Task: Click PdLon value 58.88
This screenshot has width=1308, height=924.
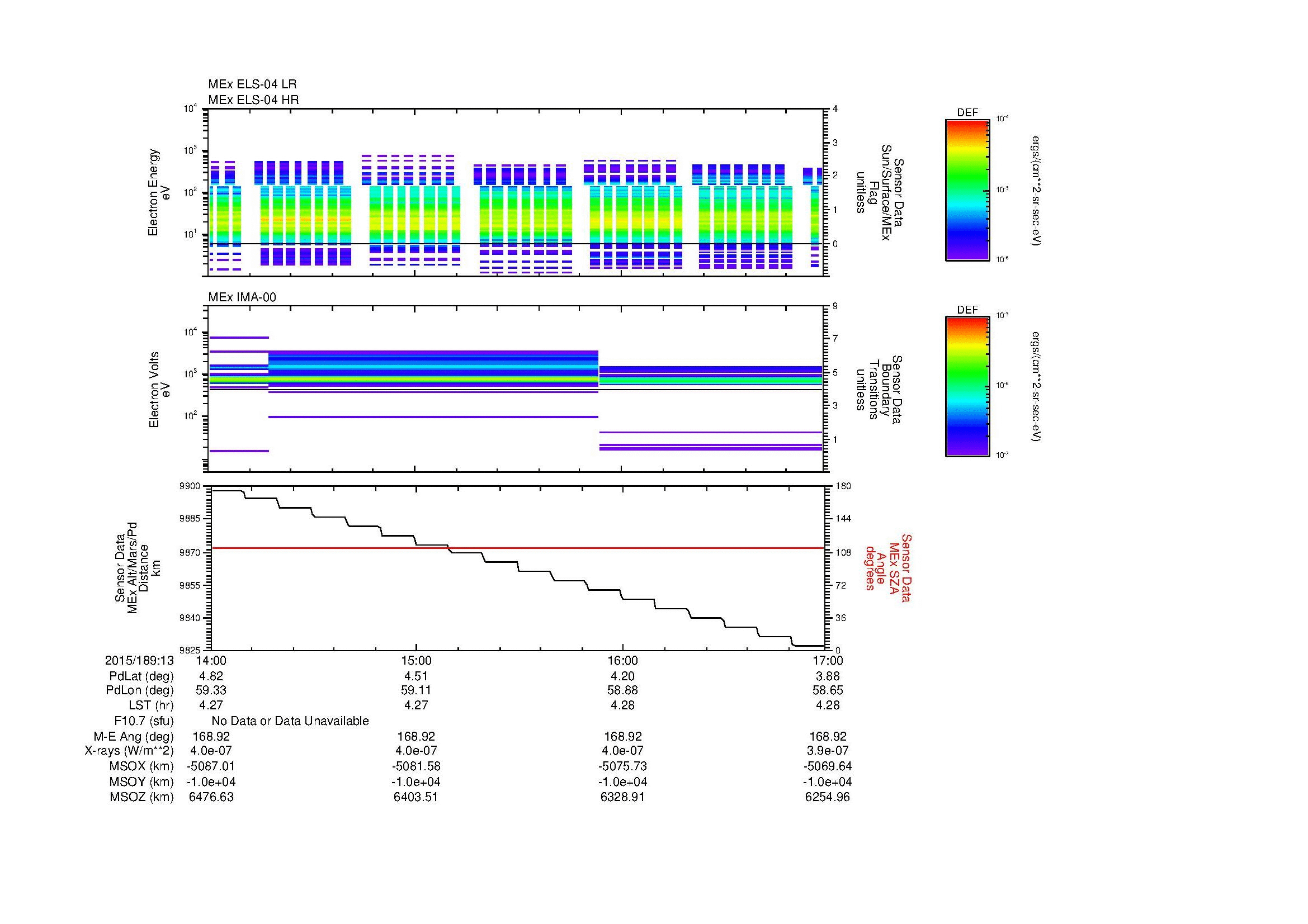Action: (x=622, y=690)
